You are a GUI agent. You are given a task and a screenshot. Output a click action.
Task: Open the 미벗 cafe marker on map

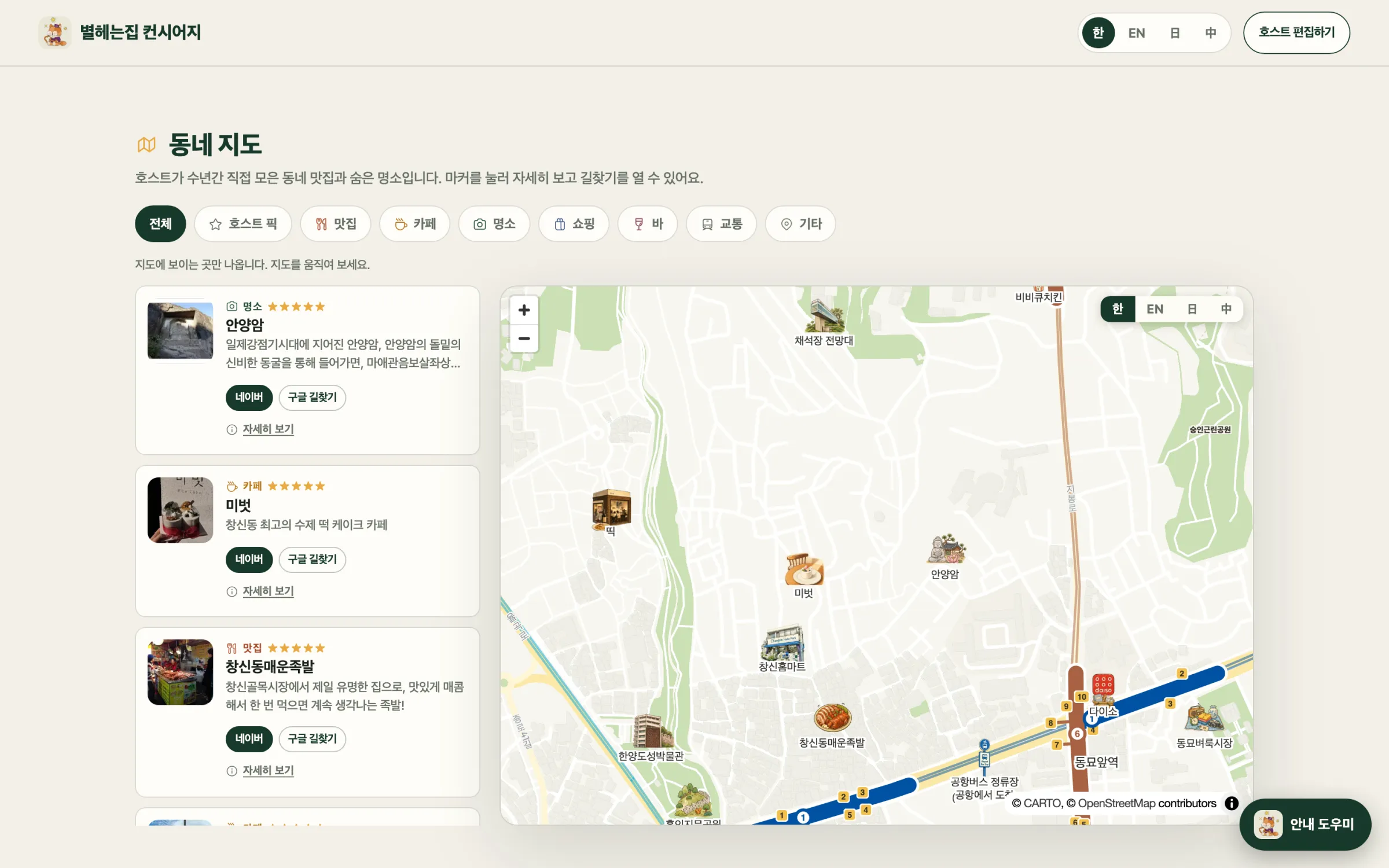click(804, 569)
